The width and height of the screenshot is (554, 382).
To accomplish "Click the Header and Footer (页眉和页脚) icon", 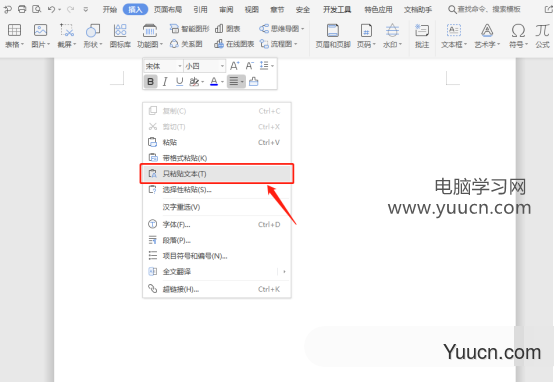I will tap(332, 31).
